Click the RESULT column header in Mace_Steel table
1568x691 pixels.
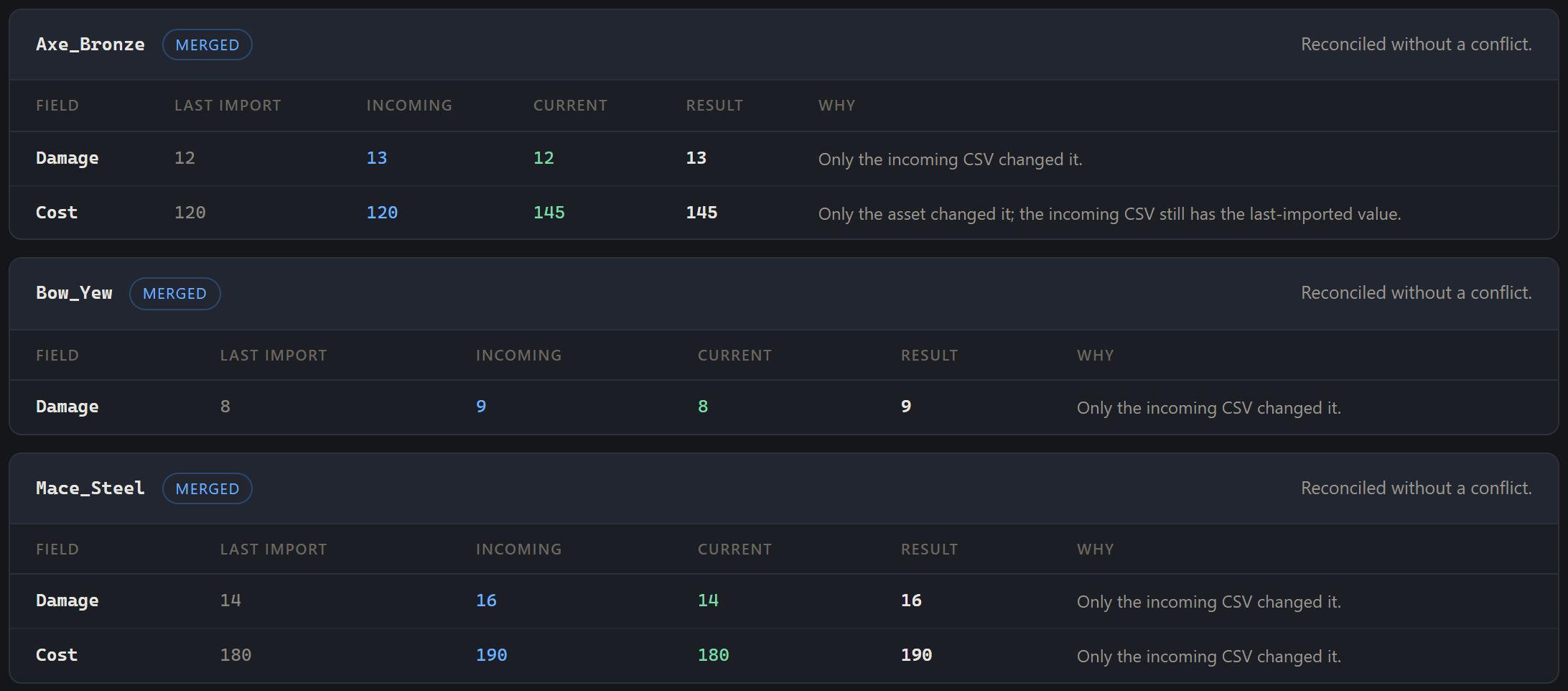point(929,549)
